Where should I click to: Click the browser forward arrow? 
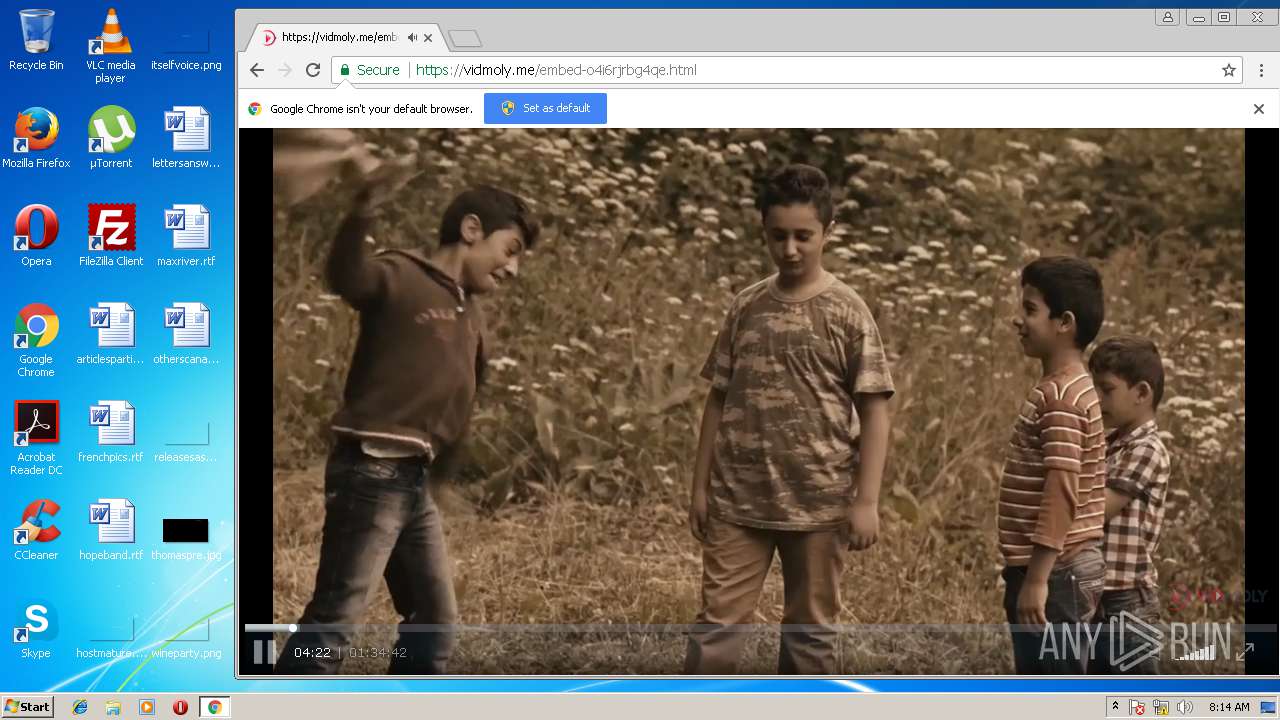click(x=285, y=70)
